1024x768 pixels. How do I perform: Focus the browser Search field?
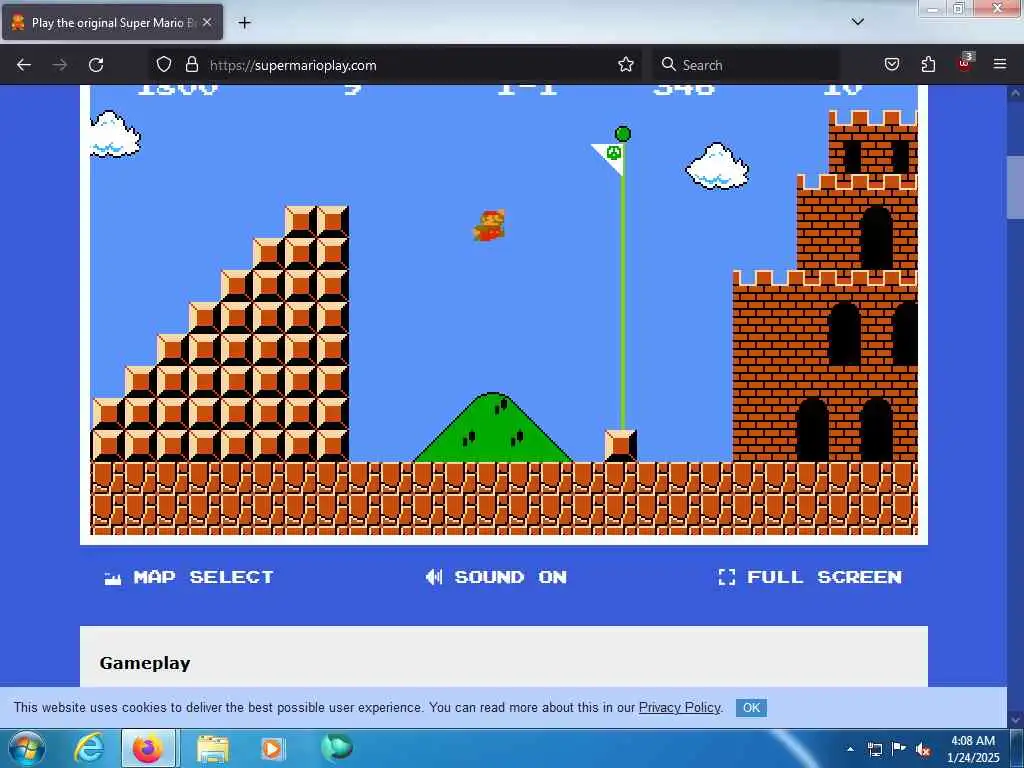coord(746,65)
